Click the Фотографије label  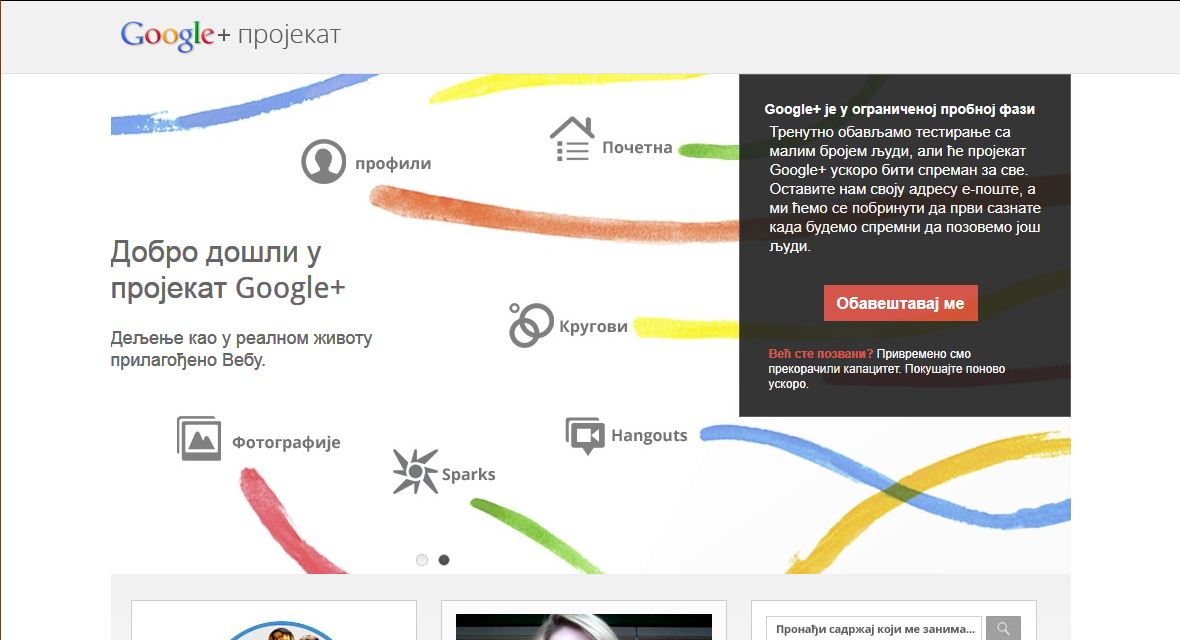coord(286,443)
